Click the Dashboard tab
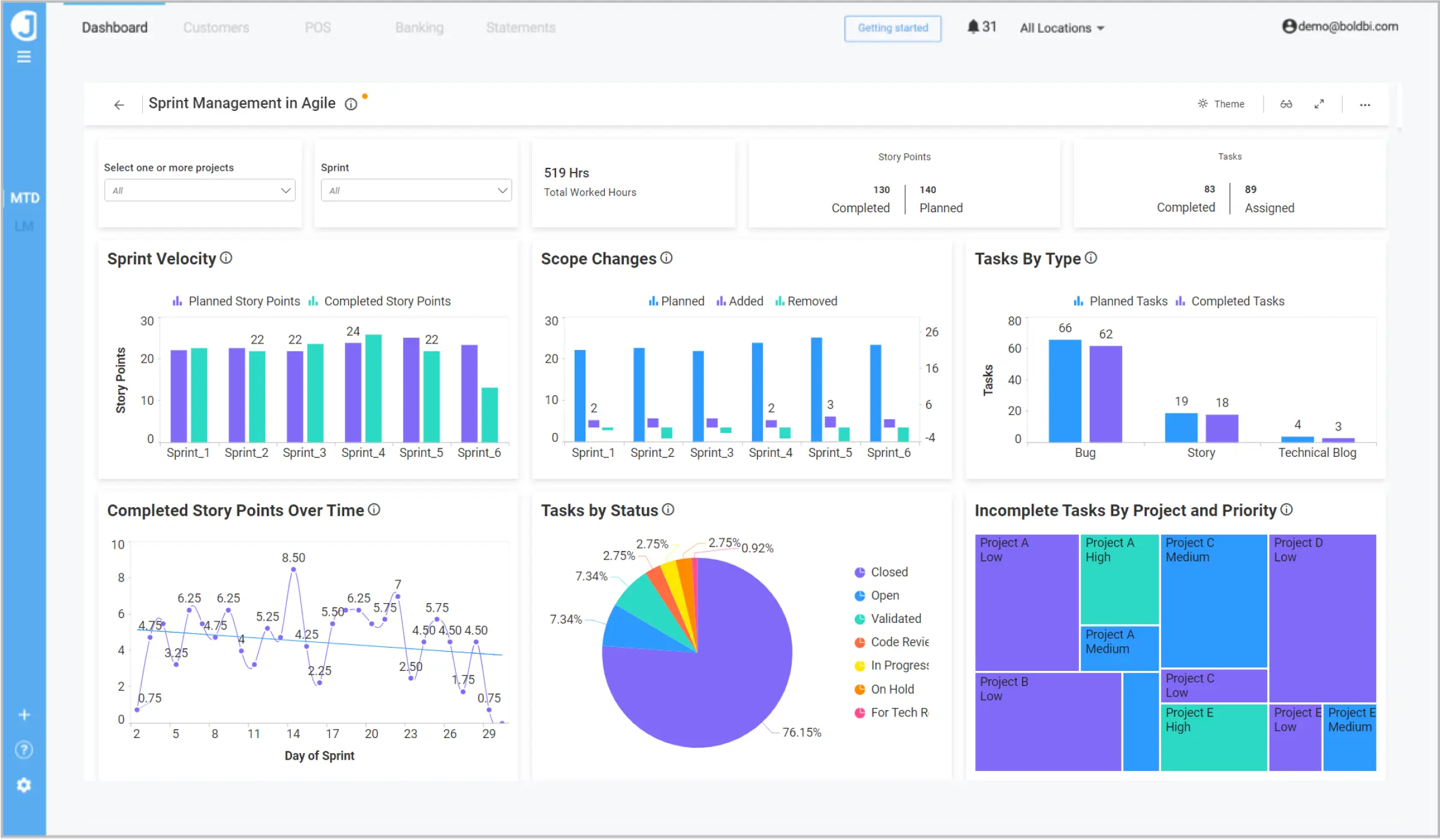Image resolution: width=1440 pixels, height=840 pixels. tap(115, 27)
